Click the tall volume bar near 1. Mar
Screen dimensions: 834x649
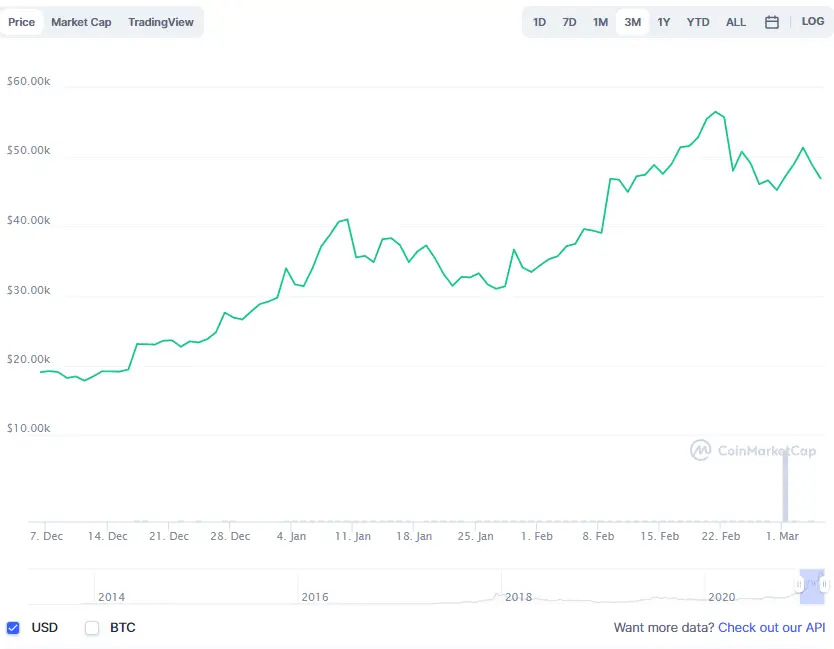(785, 485)
